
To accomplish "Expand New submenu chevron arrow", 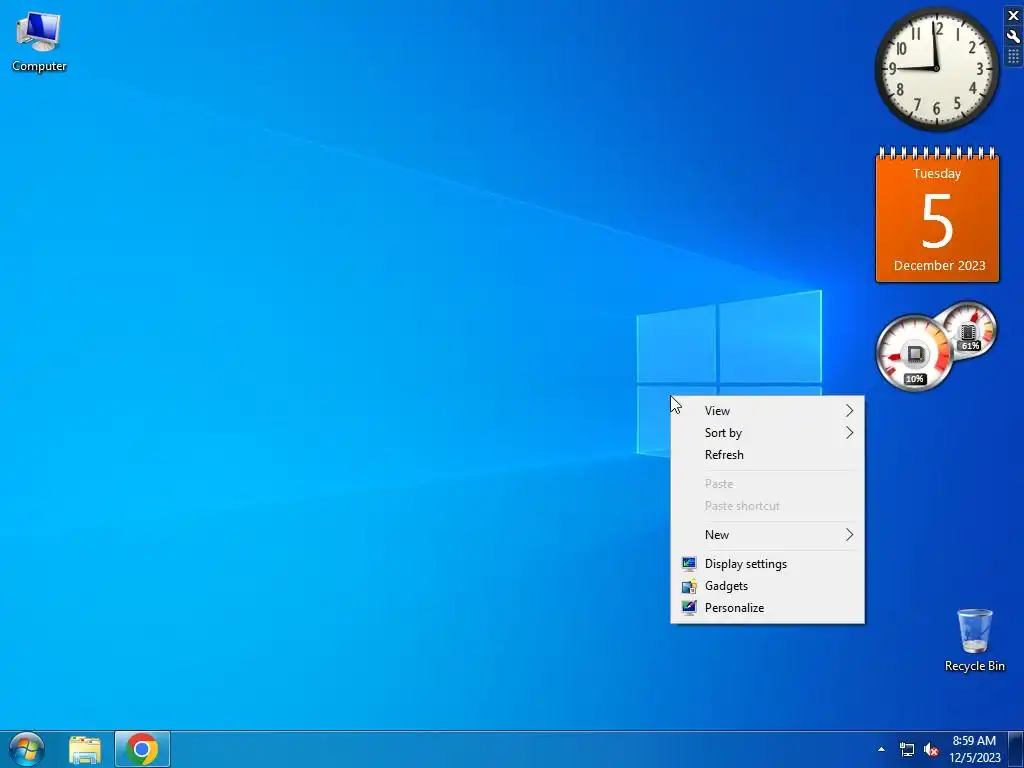I will pyautogui.click(x=849, y=534).
